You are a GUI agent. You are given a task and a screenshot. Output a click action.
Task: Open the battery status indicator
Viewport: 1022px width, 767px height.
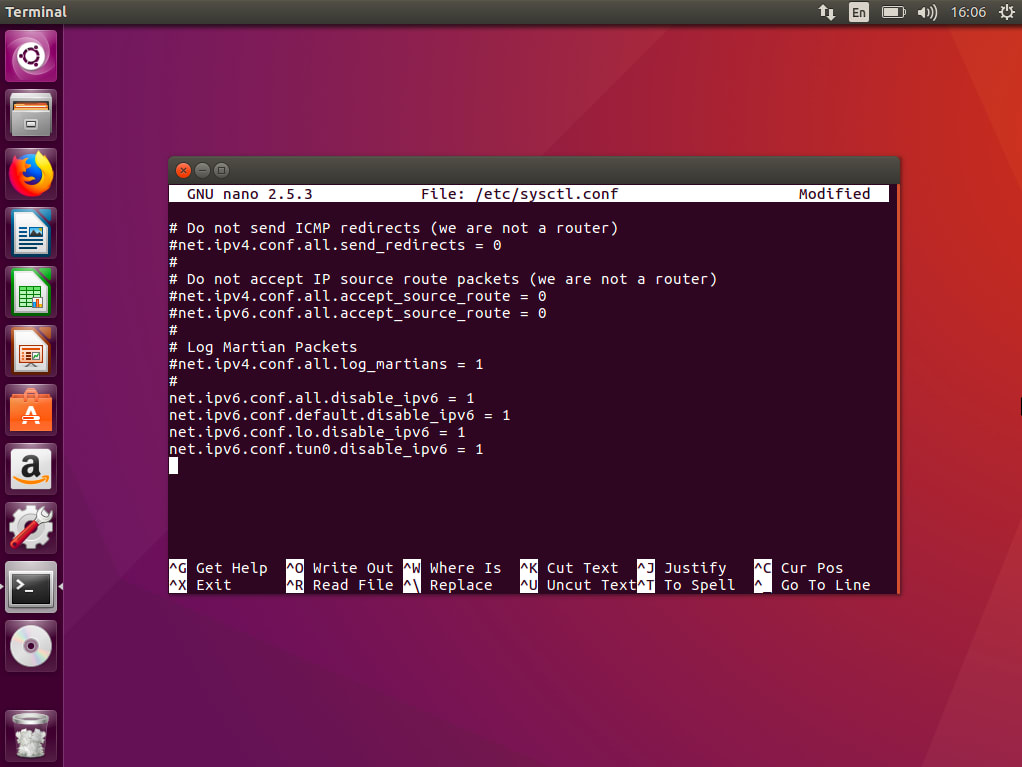click(893, 12)
